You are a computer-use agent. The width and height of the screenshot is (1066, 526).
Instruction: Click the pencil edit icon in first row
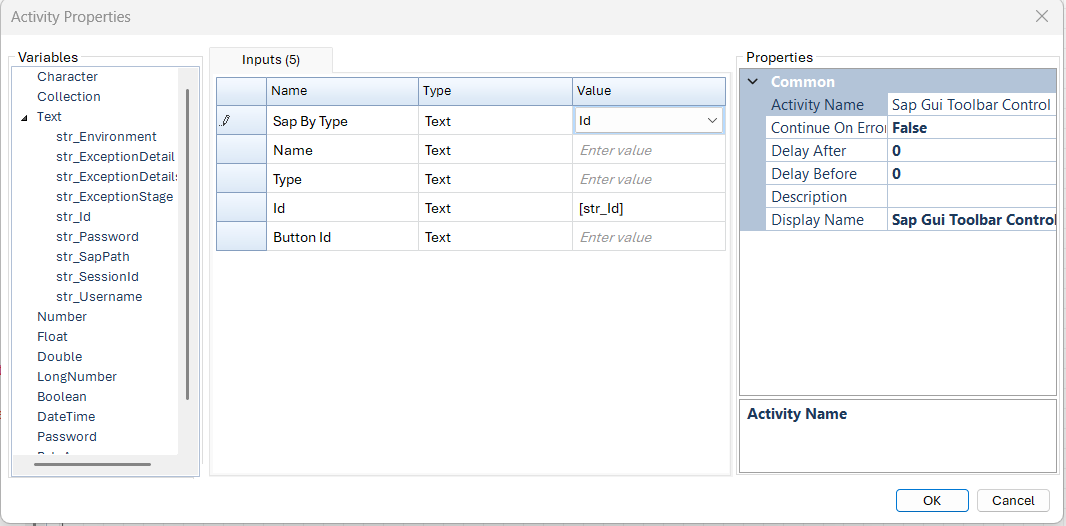coord(226,121)
